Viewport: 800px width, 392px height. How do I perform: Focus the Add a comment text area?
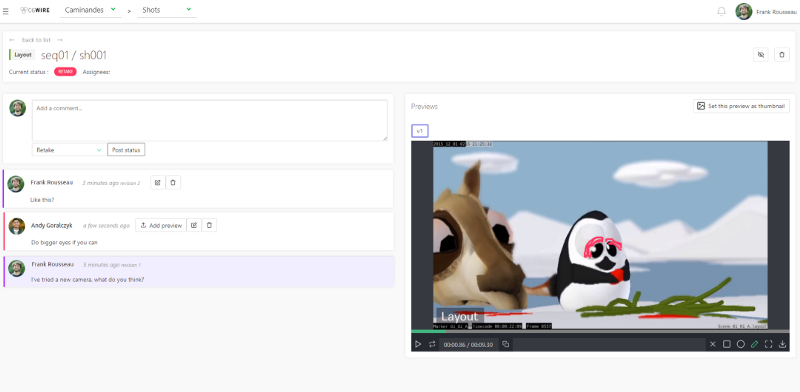[210, 120]
